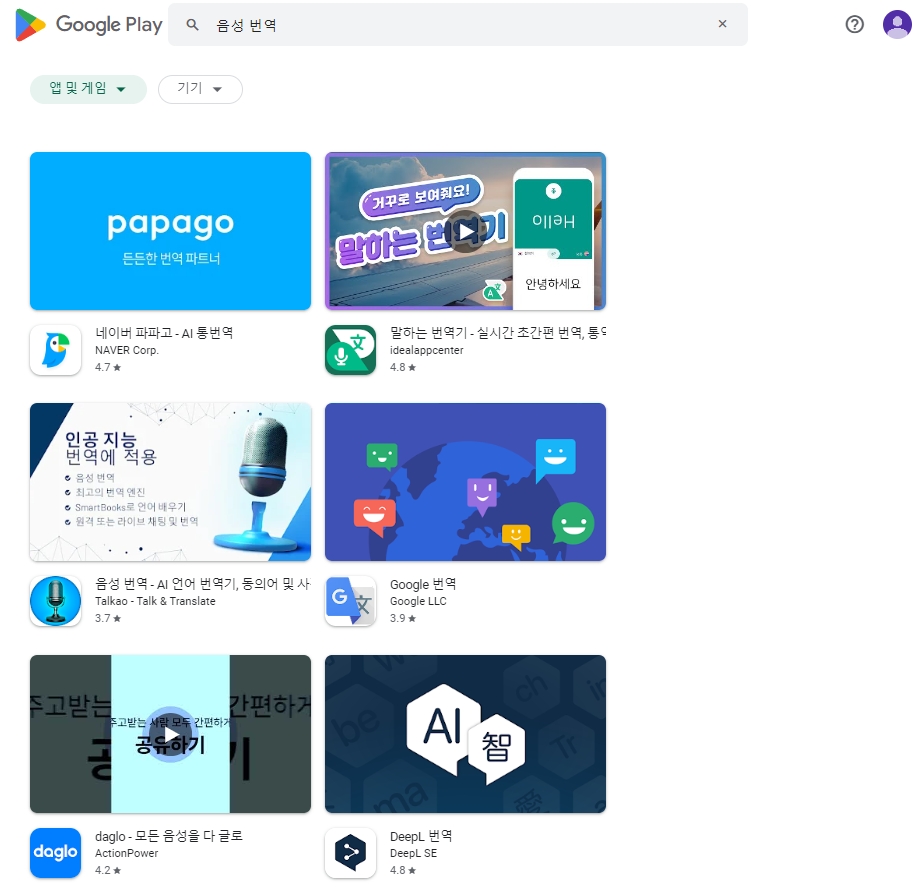Click the 4.8 rating under idealappcenter
The height and width of the screenshot is (895, 920).
click(x=403, y=367)
